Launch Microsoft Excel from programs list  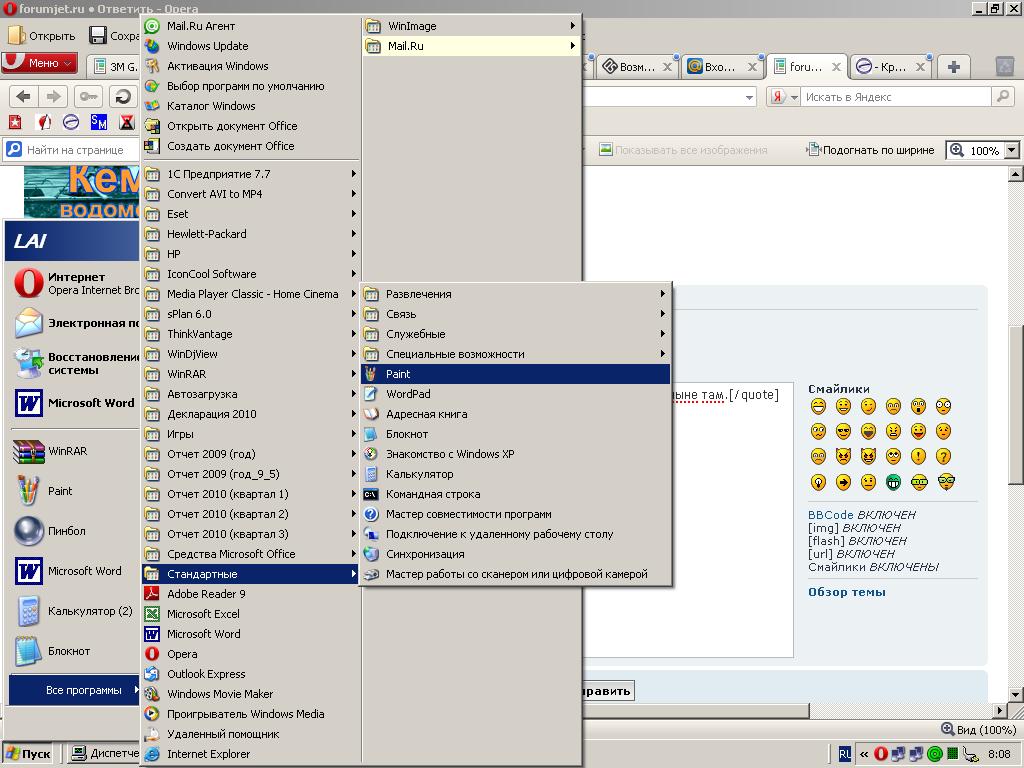click(x=203, y=614)
